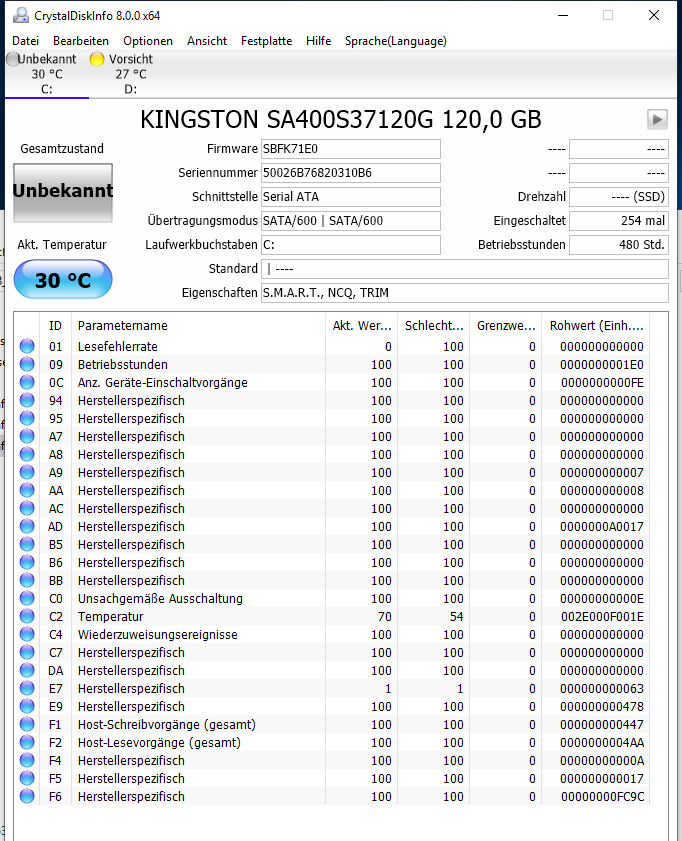Click the next disk arrow button

pos(657,119)
